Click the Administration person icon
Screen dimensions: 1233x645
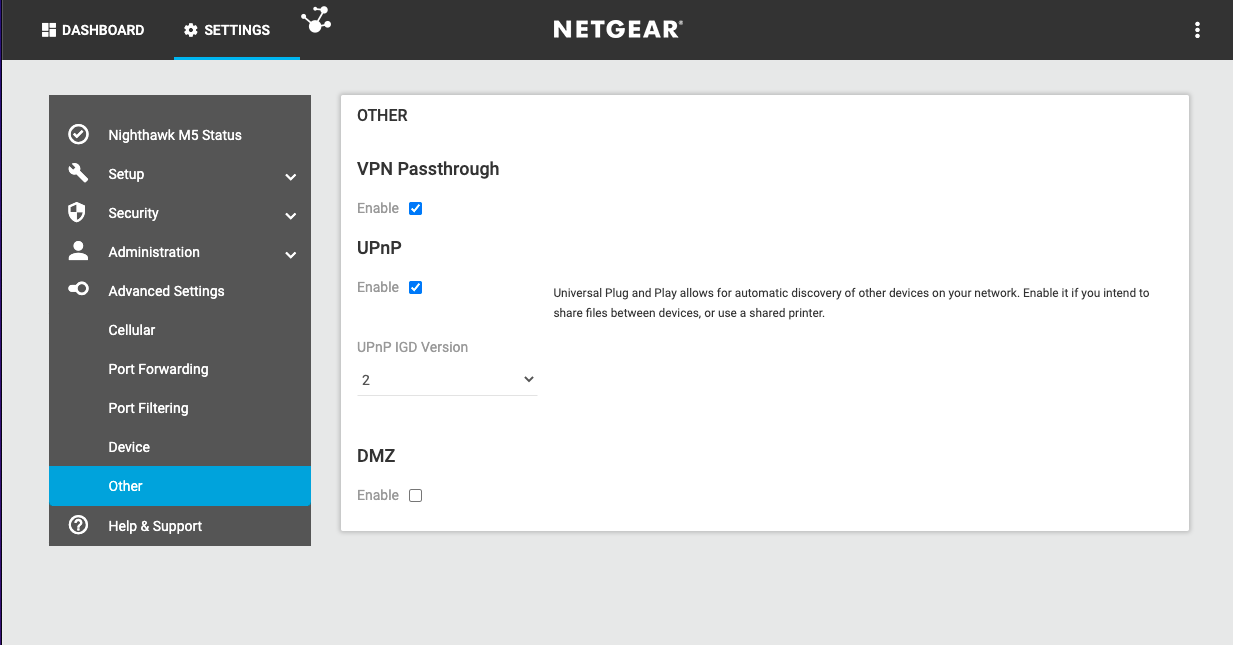78,251
